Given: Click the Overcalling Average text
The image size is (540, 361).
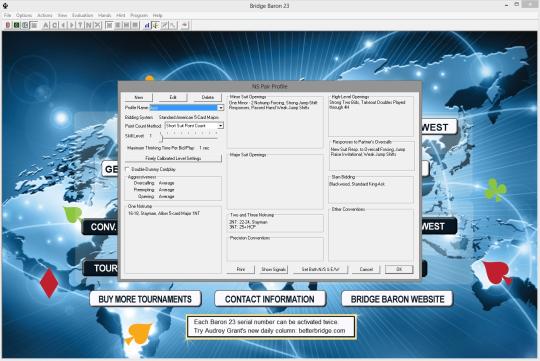Looking at the screenshot, I should 154,183.
